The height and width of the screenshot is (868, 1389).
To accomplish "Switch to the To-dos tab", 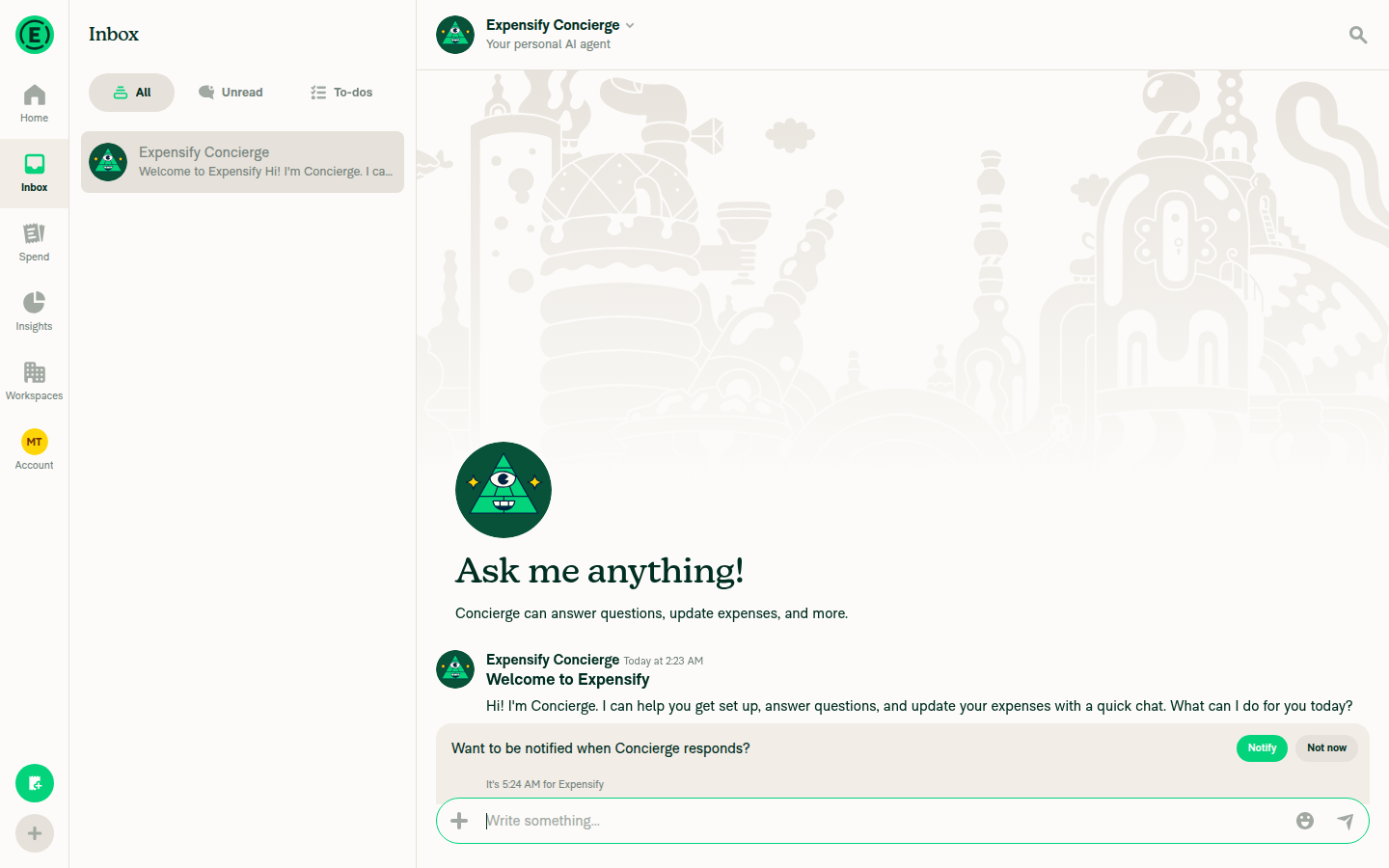I will [x=341, y=93].
